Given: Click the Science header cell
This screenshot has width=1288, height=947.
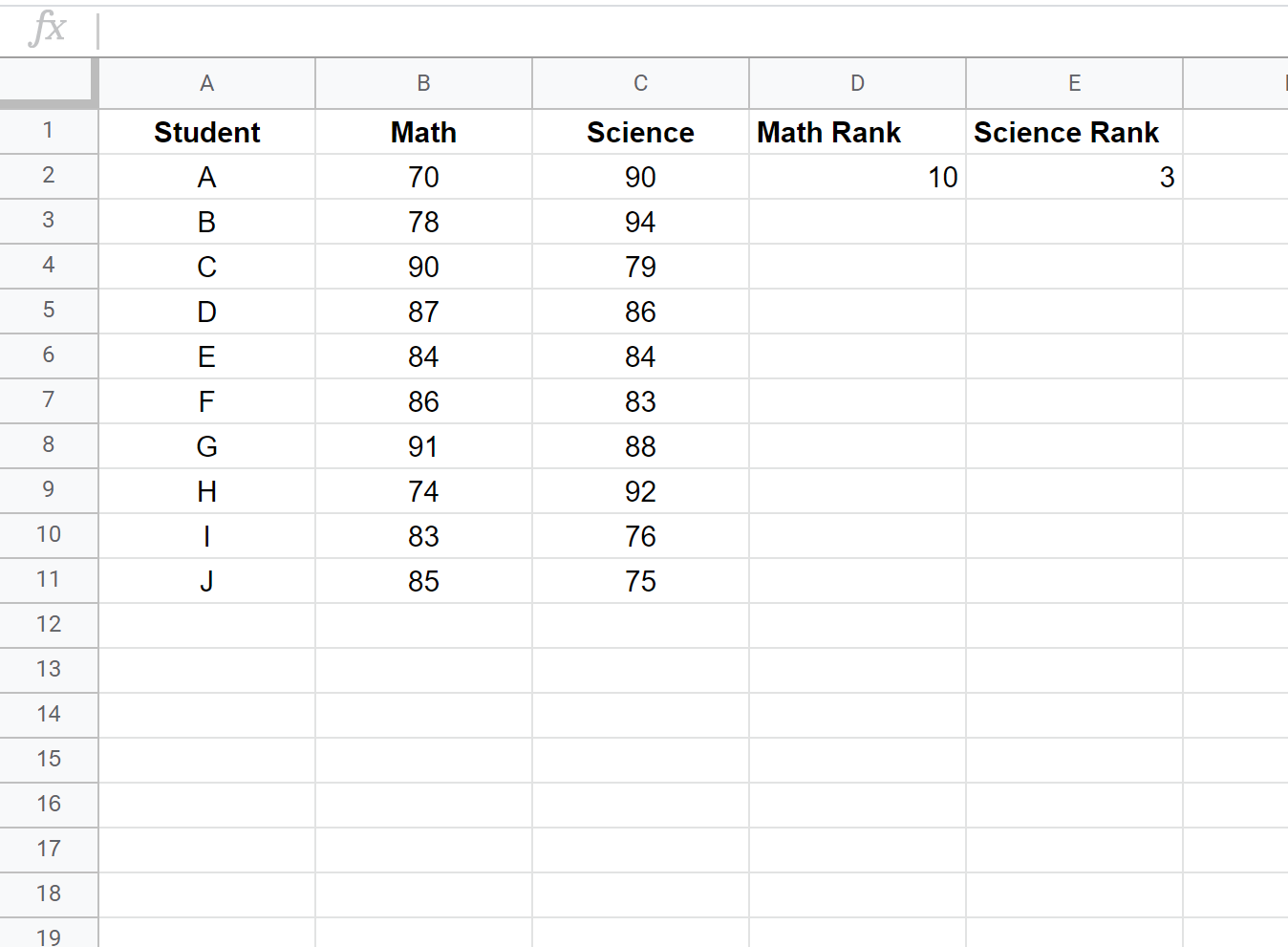Looking at the screenshot, I should point(641,132).
